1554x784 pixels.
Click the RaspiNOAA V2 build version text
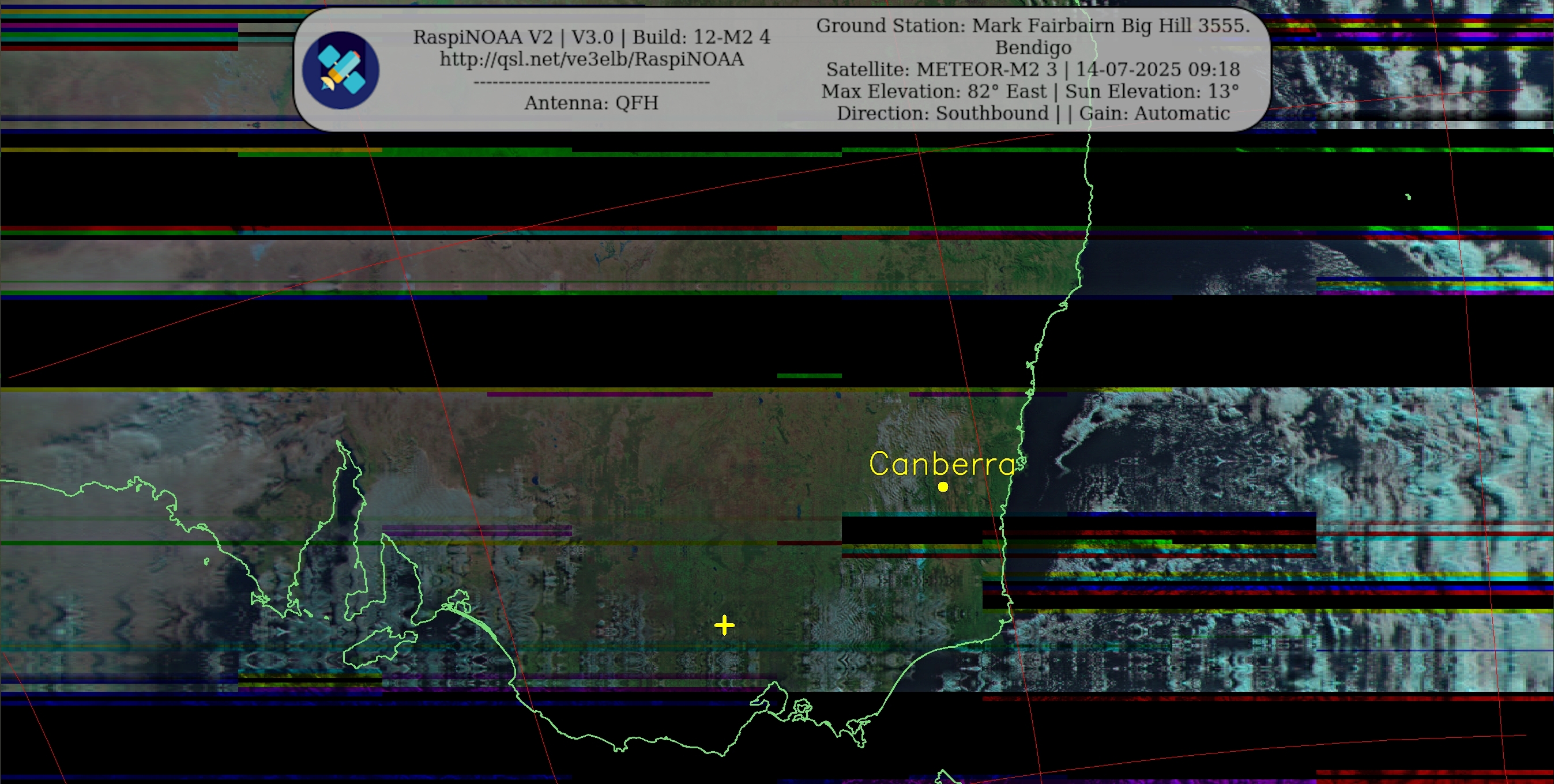pyautogui.click(x=591, y=37)
